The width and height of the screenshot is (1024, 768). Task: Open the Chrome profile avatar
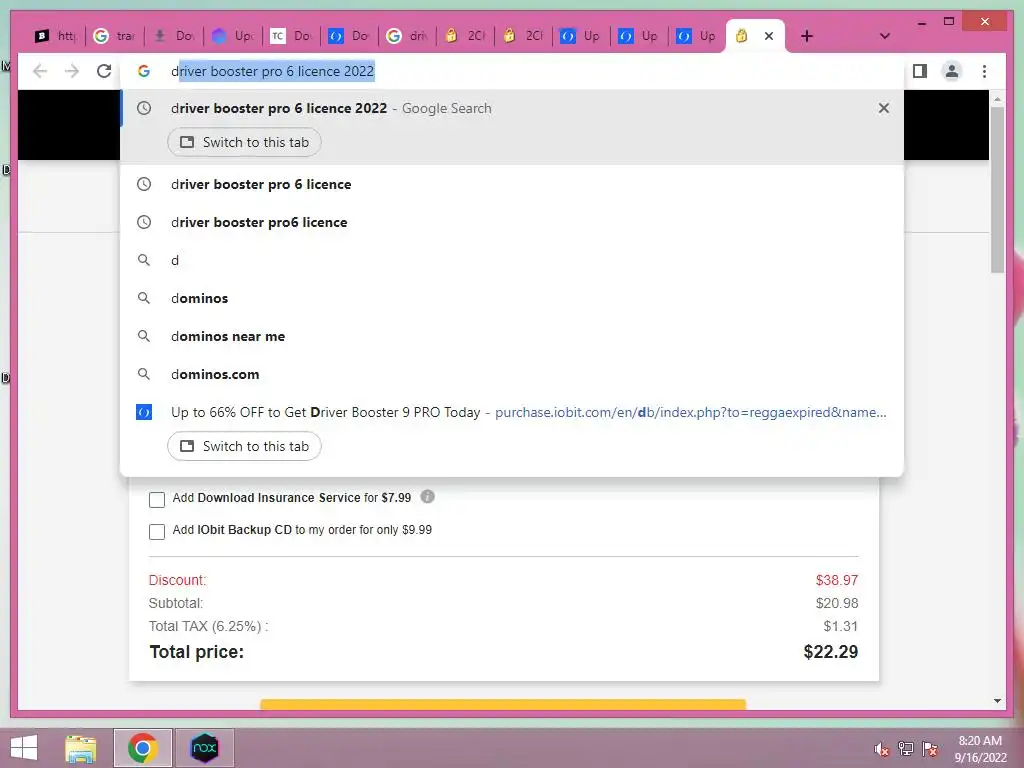click(952, 71)
